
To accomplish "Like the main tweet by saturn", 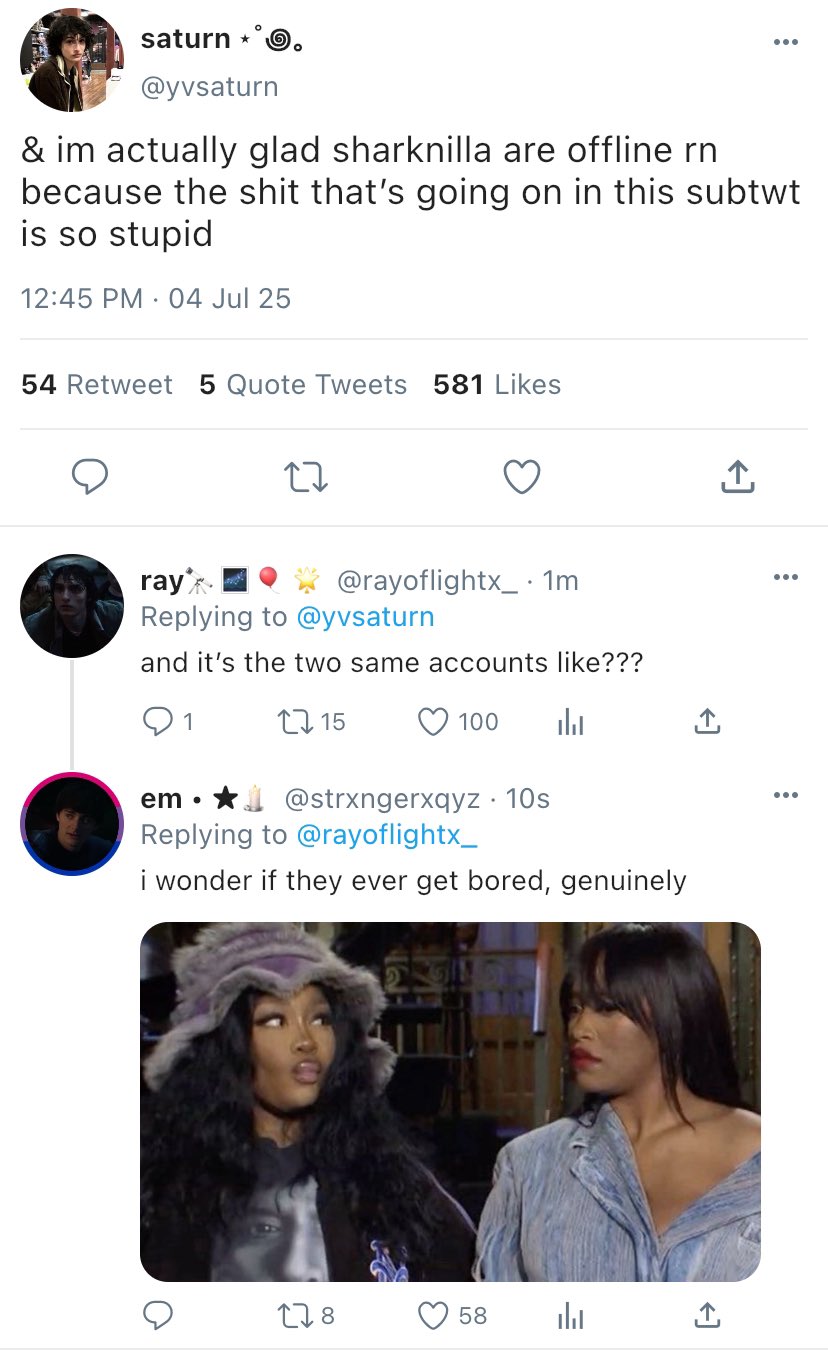I will point(521,478).
